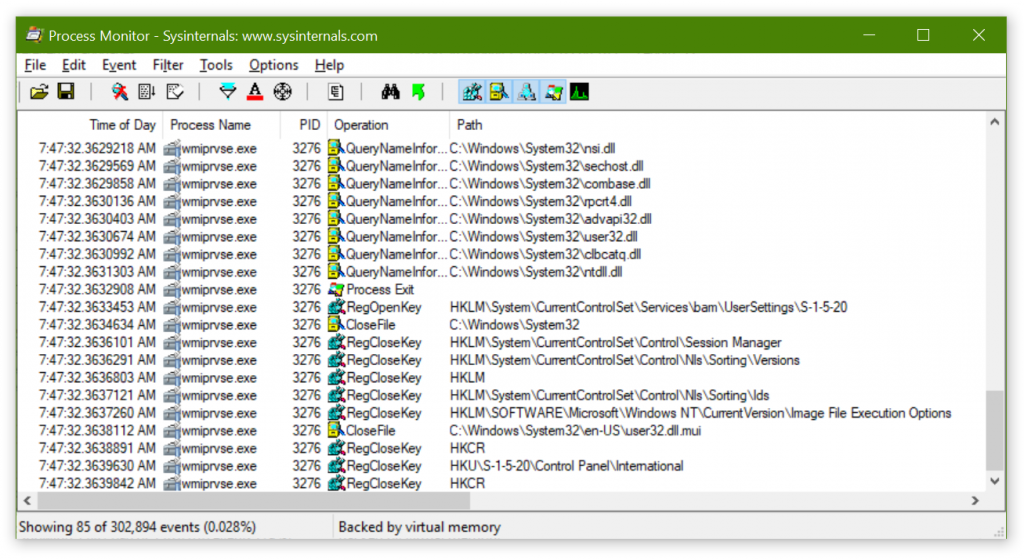Select the Sorting\Versions registry row
The height and width of the screenshot is (560, 1024).
coord(501,360)
